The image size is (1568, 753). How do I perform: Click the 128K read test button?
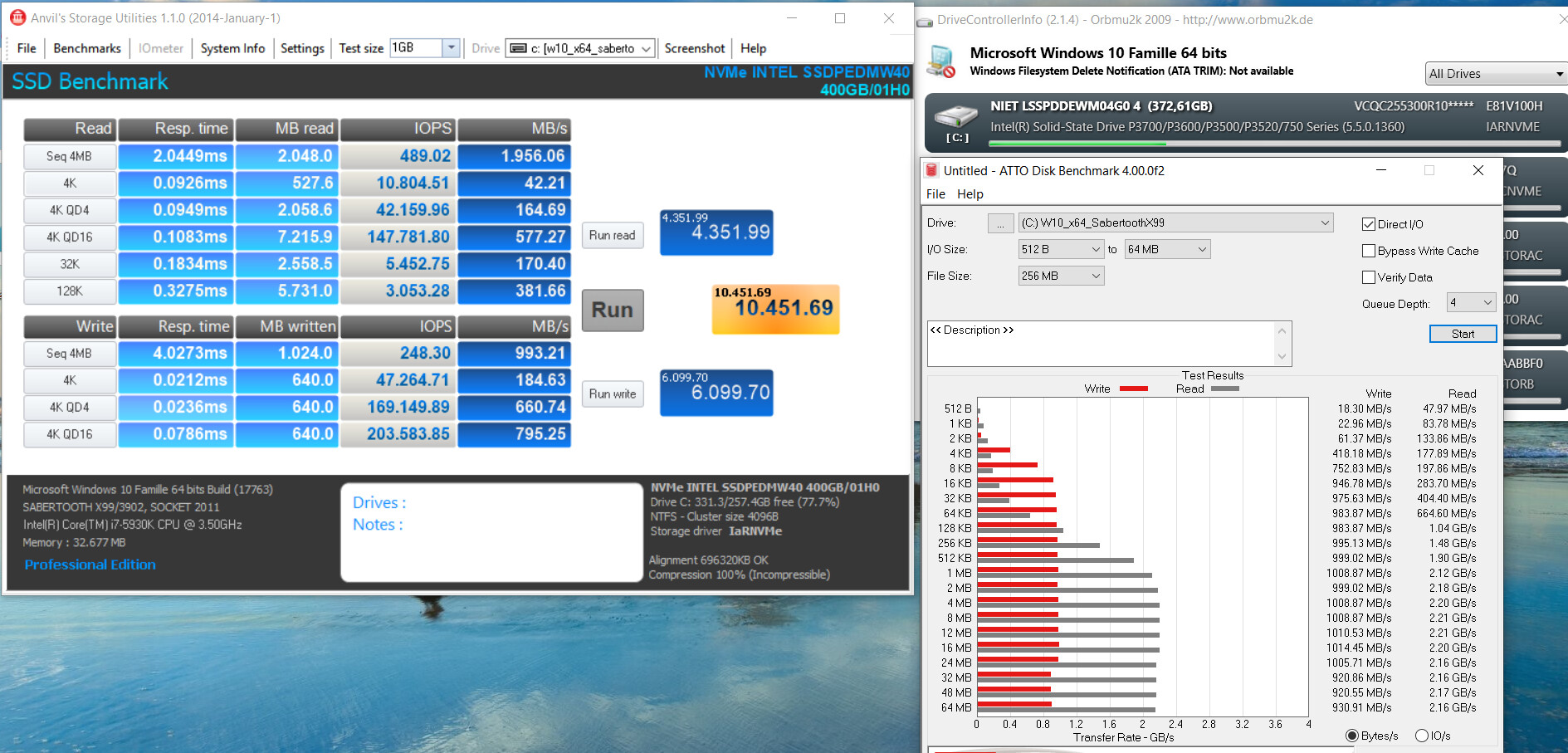(70, 291)
